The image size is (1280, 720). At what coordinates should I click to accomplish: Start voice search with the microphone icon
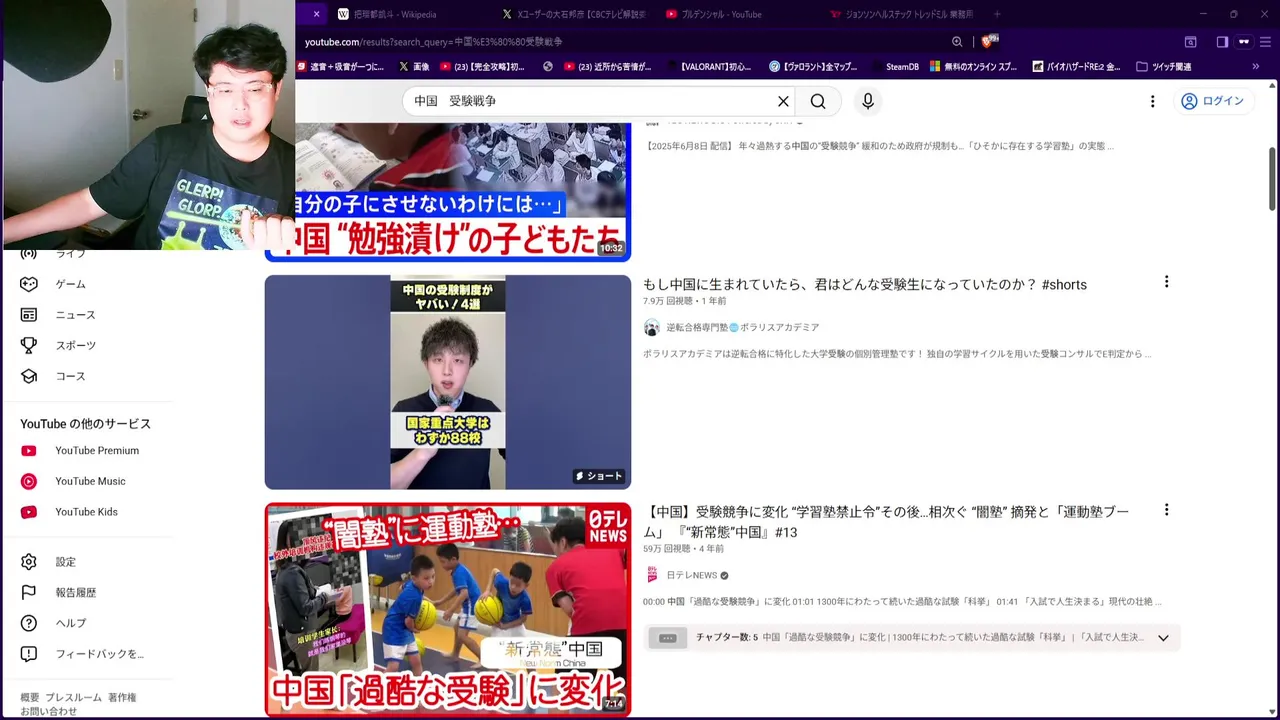868,101
